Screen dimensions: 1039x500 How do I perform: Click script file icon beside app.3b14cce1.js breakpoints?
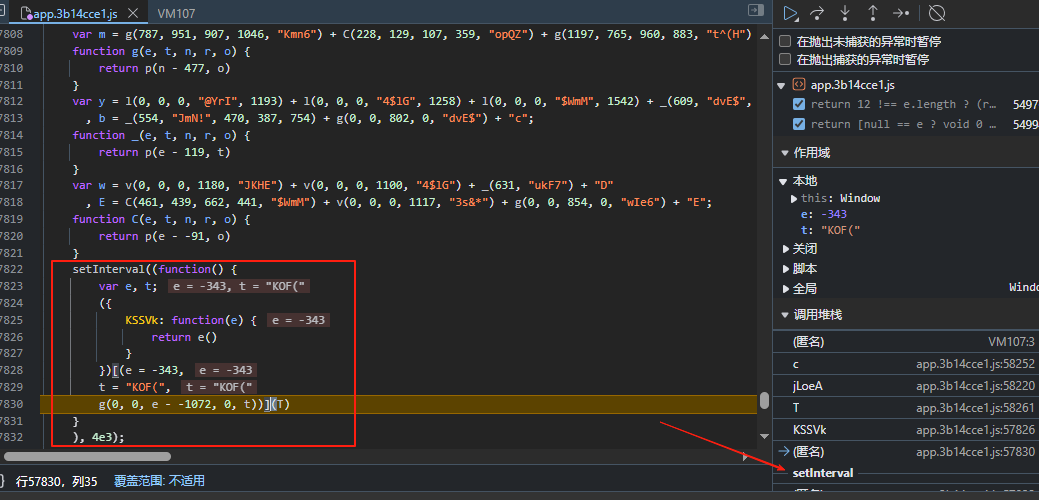tap(799, 85)
